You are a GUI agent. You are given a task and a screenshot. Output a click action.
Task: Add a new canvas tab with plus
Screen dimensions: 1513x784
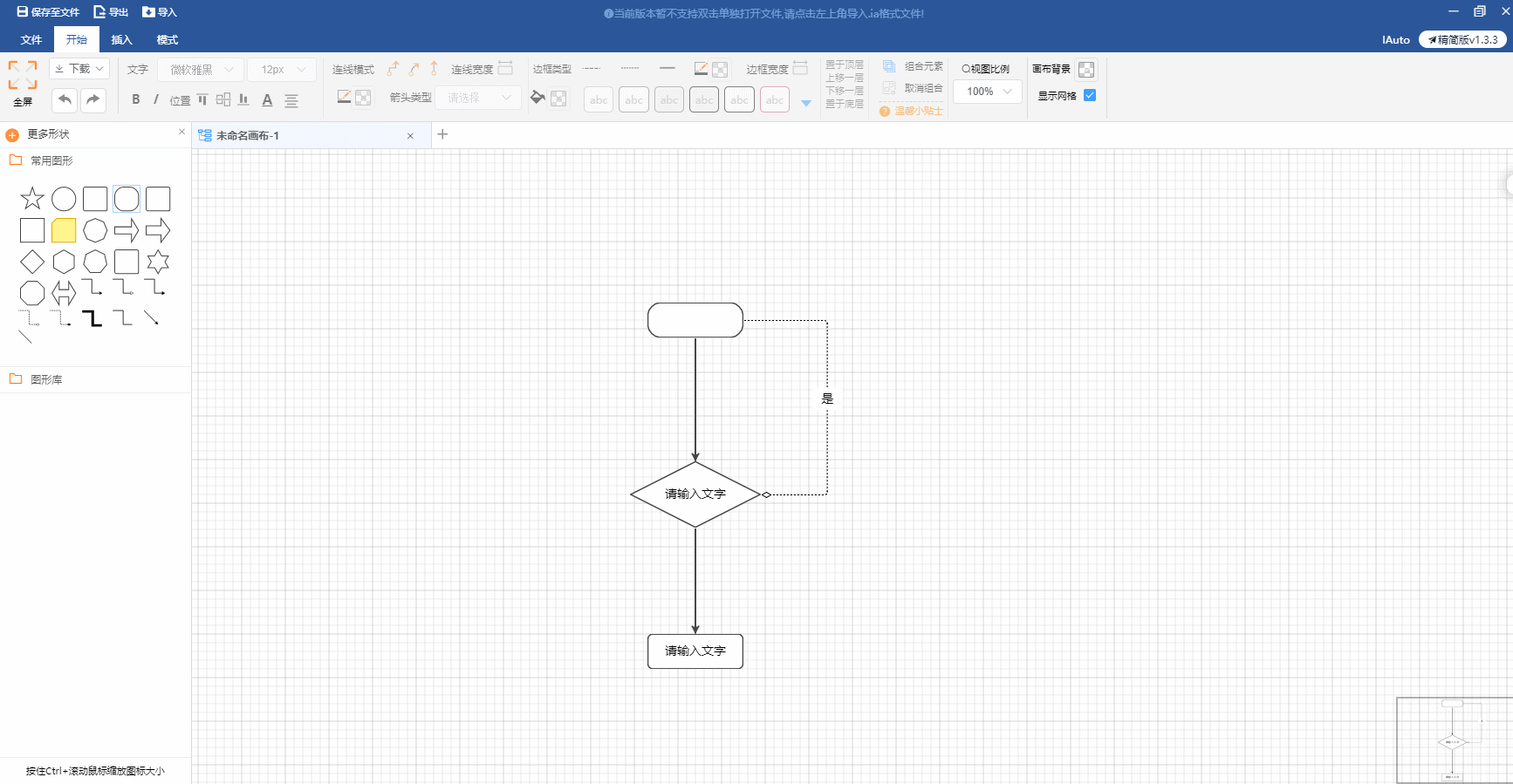click(442, 134)
